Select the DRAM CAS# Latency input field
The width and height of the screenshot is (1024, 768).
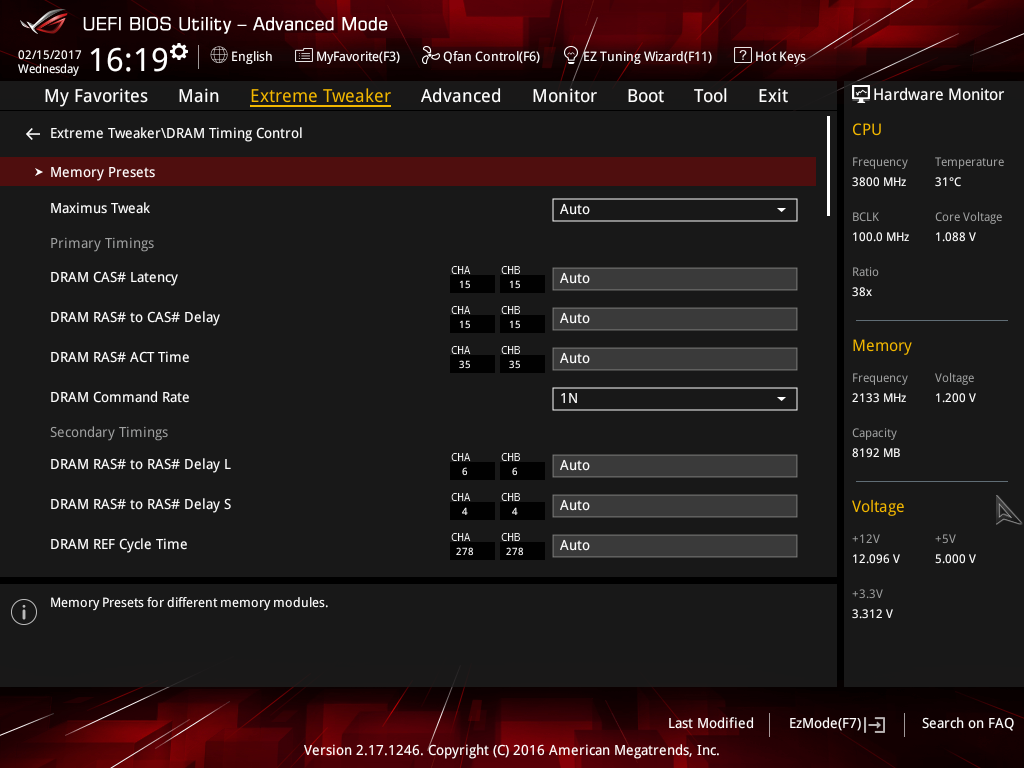point(674,279)
